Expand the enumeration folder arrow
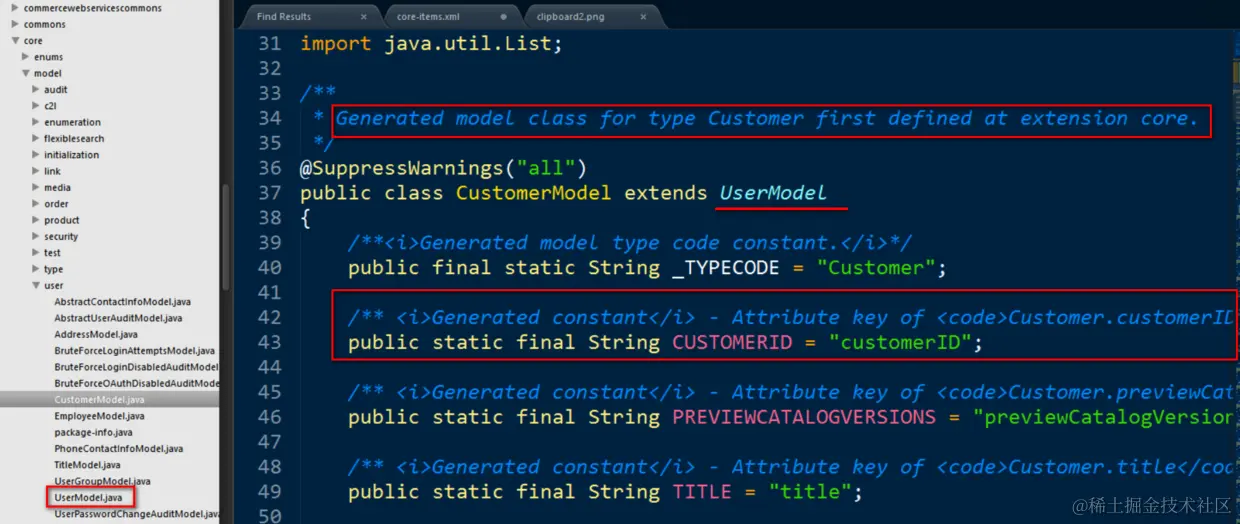The height and width of the screenshot is (524, 1240). (36, 122)
